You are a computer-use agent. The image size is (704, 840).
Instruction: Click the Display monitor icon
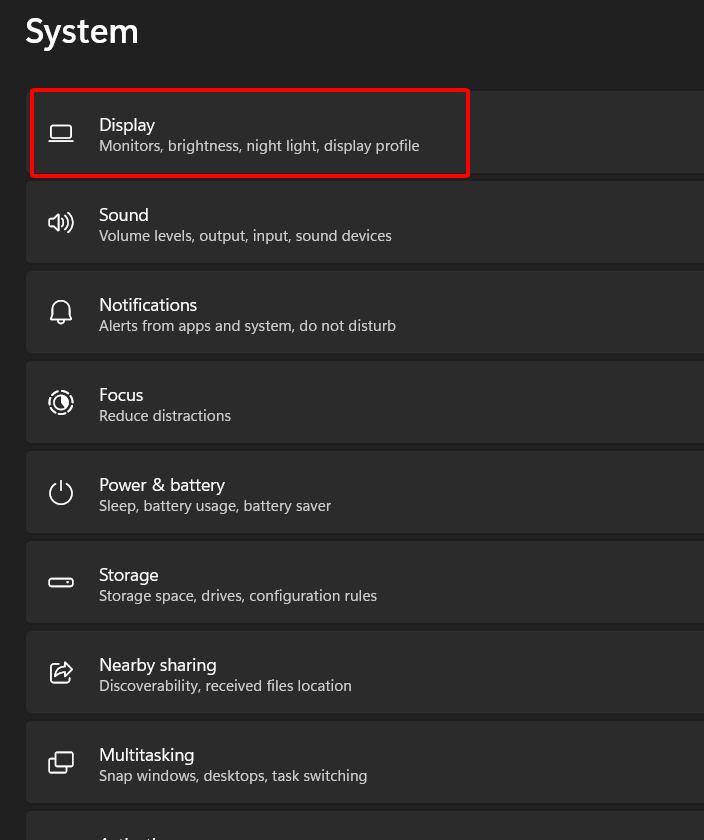click(61, 132)
